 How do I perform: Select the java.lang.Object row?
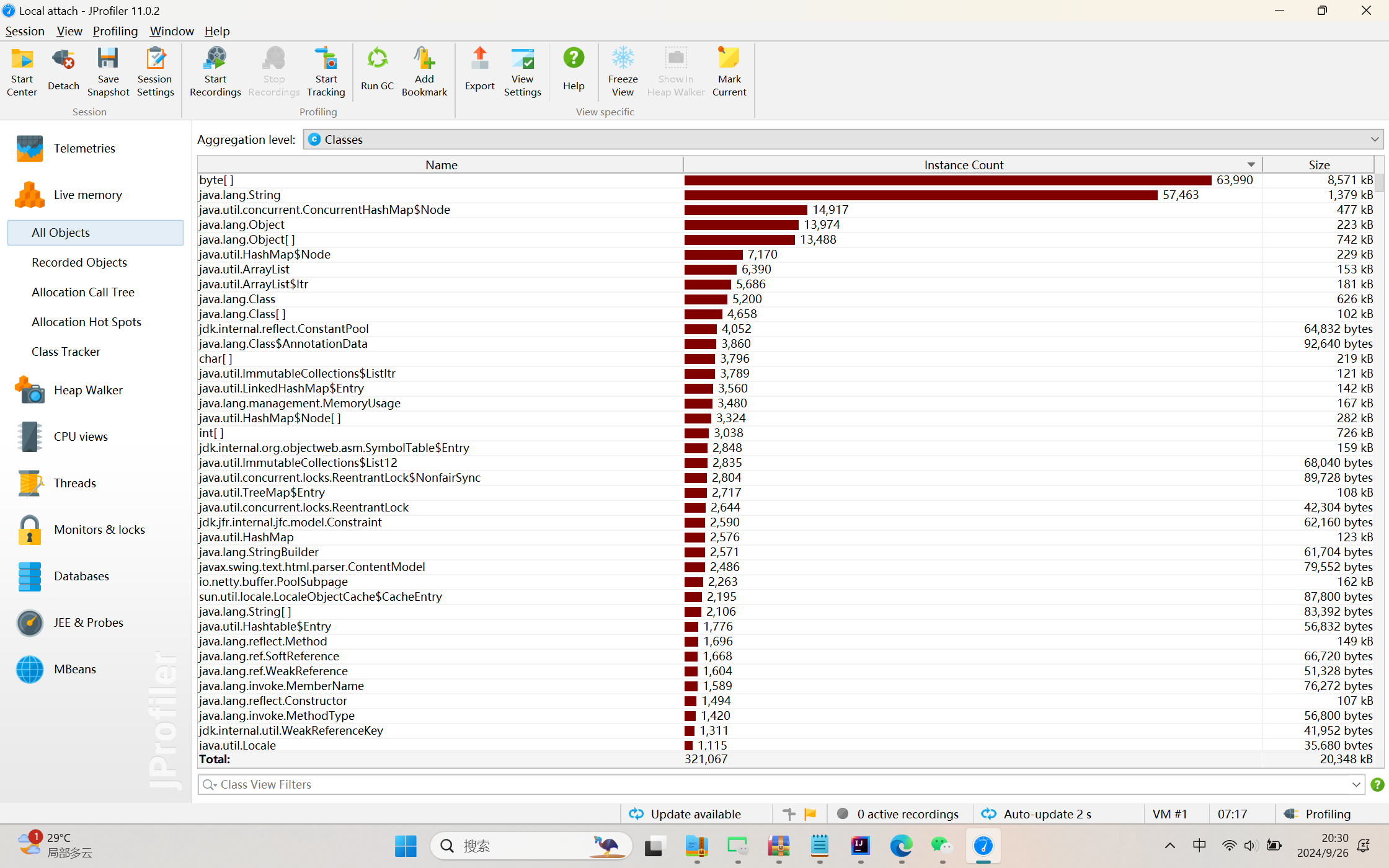coord(786,224)
